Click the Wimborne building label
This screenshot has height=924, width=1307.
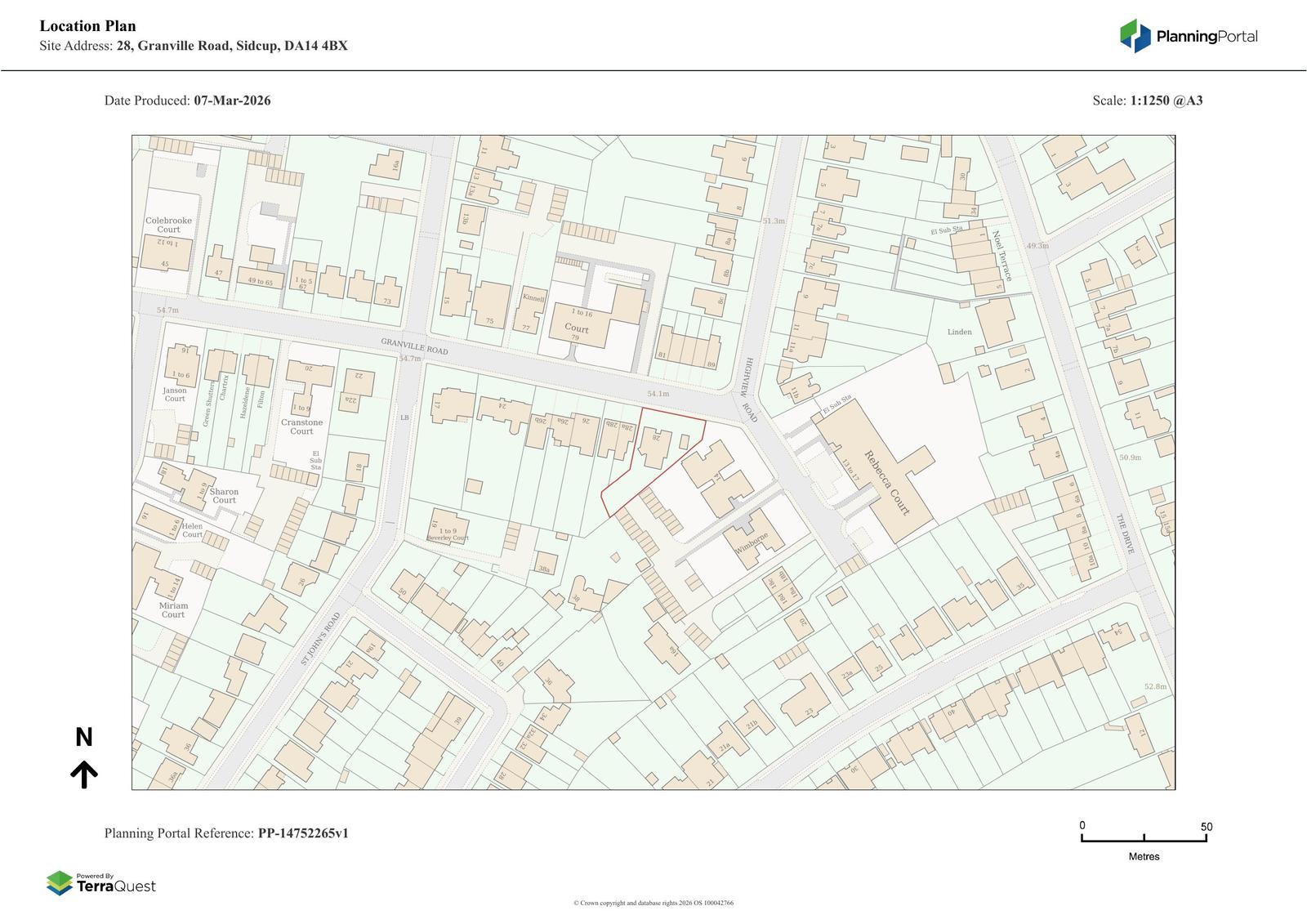tap(752, 544)
